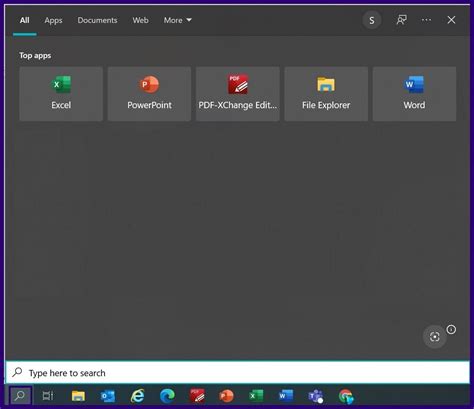This screenshot has width=474, height=409.
Task: Click the search with screenshot icon
Action: (435, 337)
